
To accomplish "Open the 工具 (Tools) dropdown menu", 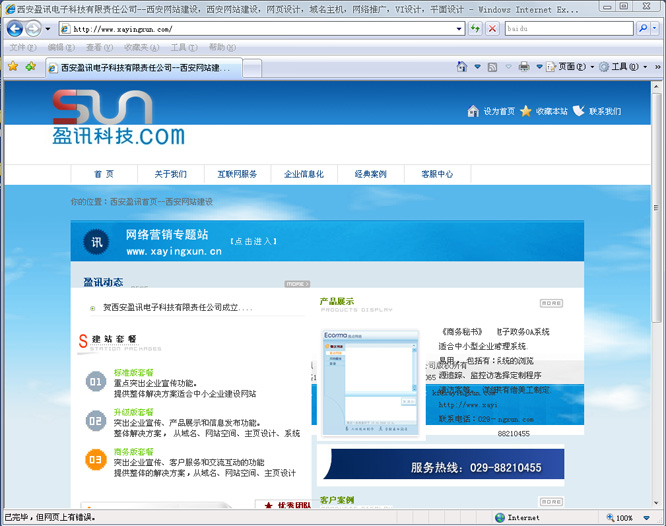I will click(x=621, y=67).
